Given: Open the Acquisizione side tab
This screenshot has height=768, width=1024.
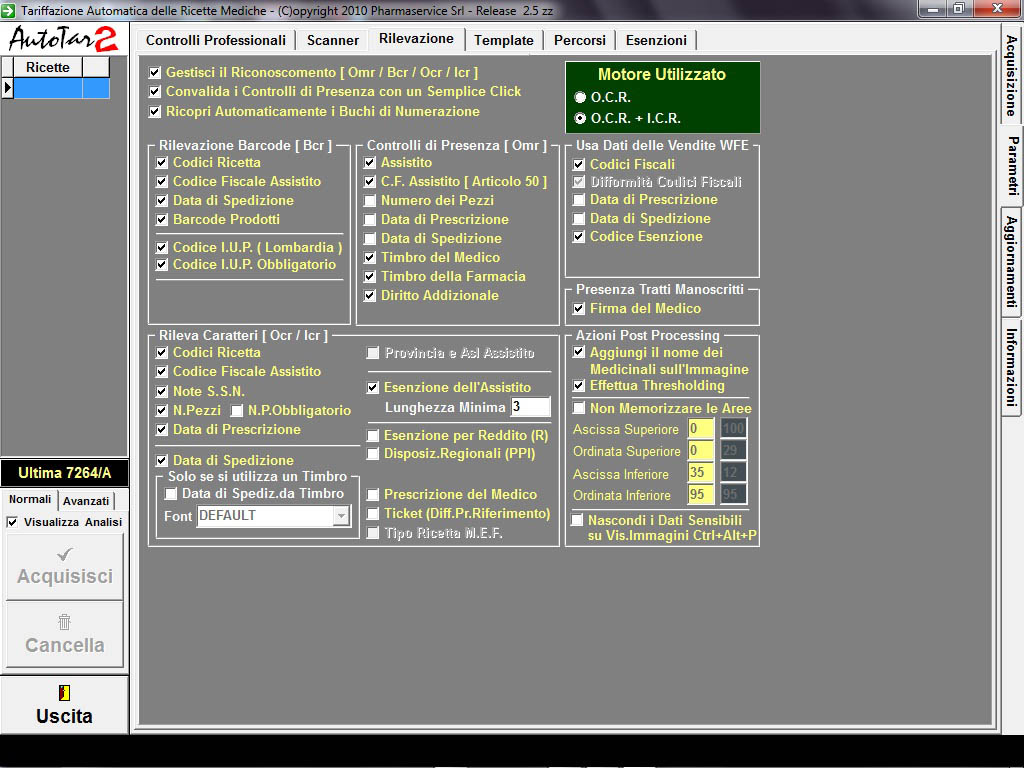Looking at the screenshot, I should 1011,75.
